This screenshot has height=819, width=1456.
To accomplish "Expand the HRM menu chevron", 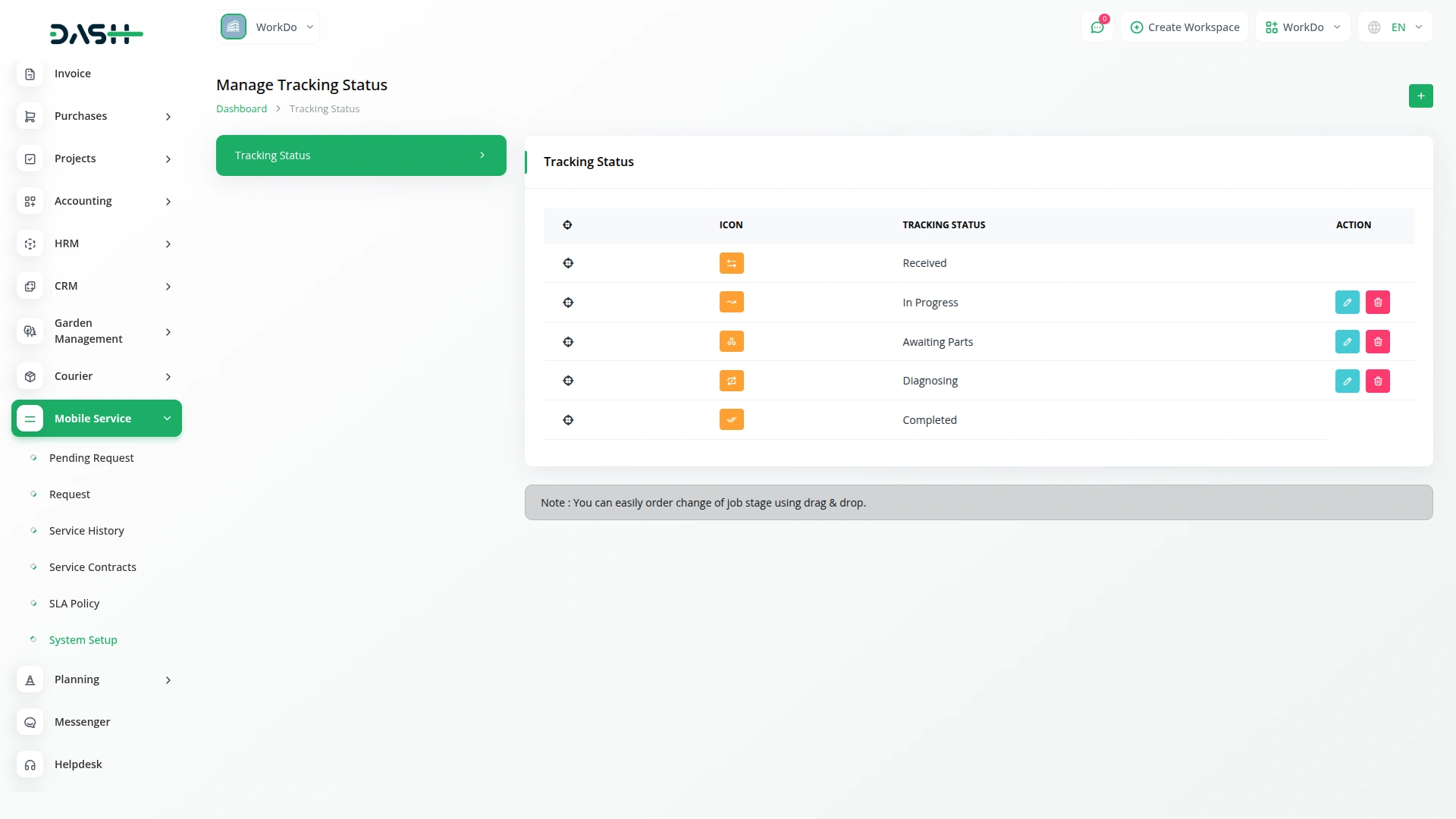I will coord(168,244).
